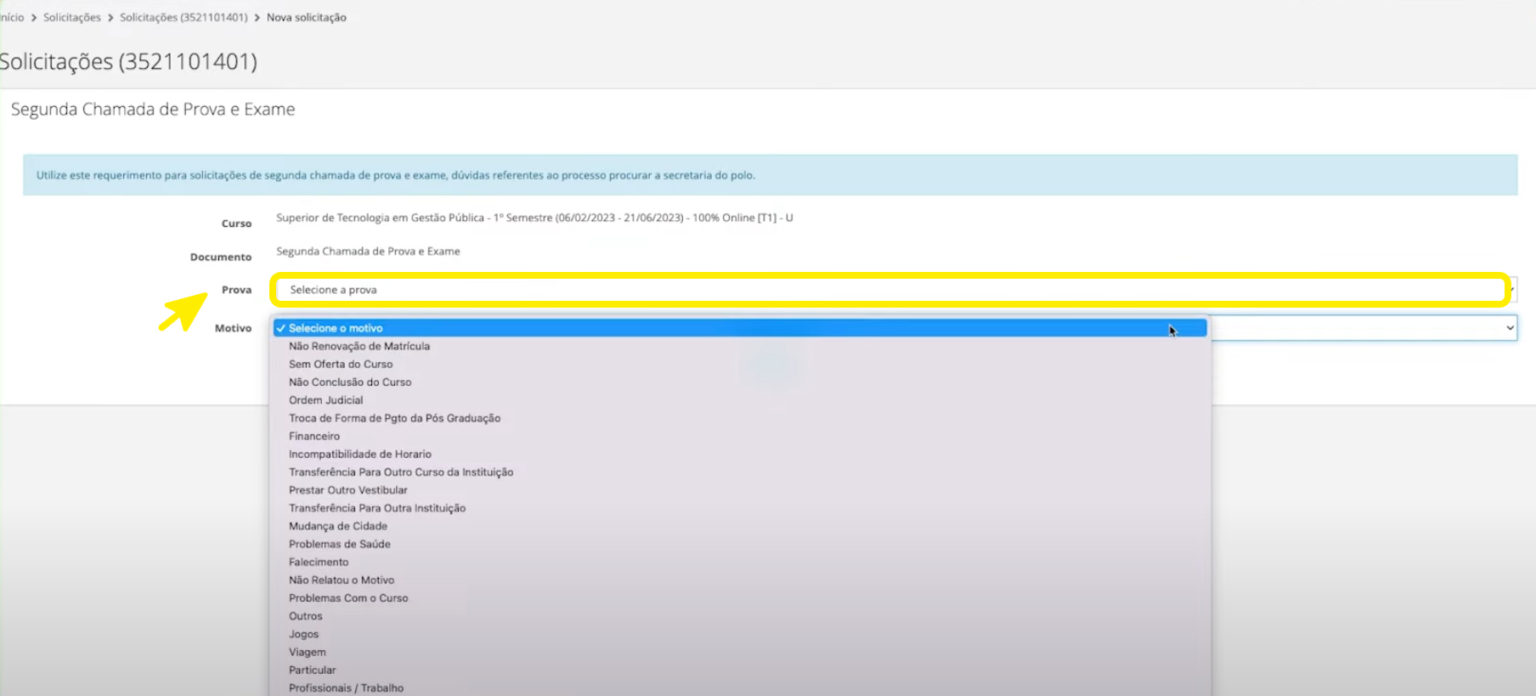Click the Motivo dropdown chevron arrow
This screenshot has width=1536, height=696.
[x=1509, y=327]
